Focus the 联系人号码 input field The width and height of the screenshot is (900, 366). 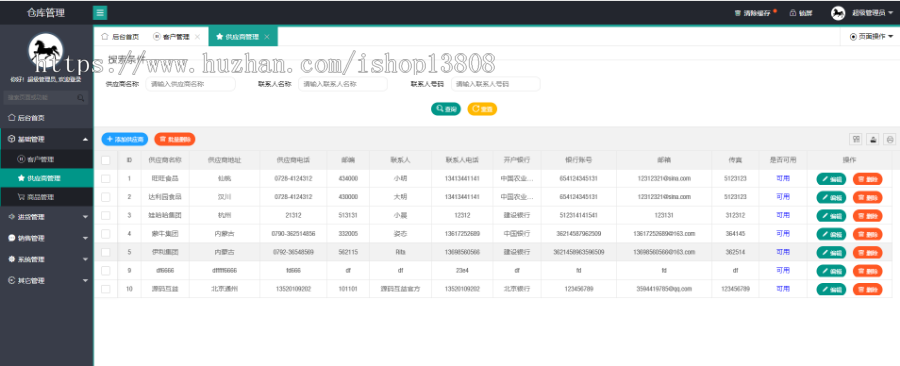point(495,84)
